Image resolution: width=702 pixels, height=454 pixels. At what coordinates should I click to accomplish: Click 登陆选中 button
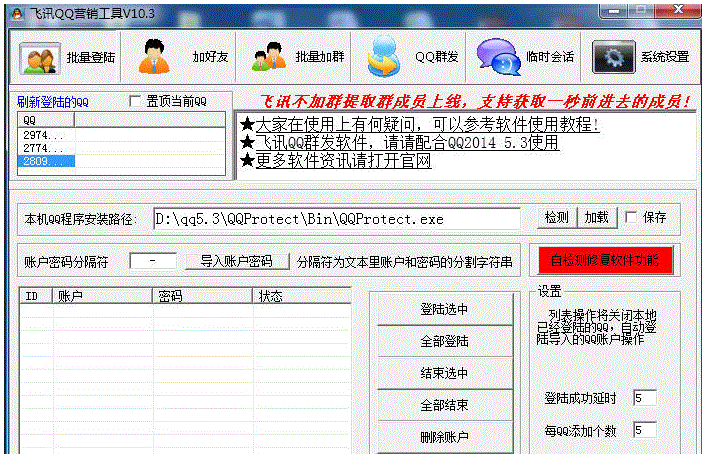coord(445,309)
